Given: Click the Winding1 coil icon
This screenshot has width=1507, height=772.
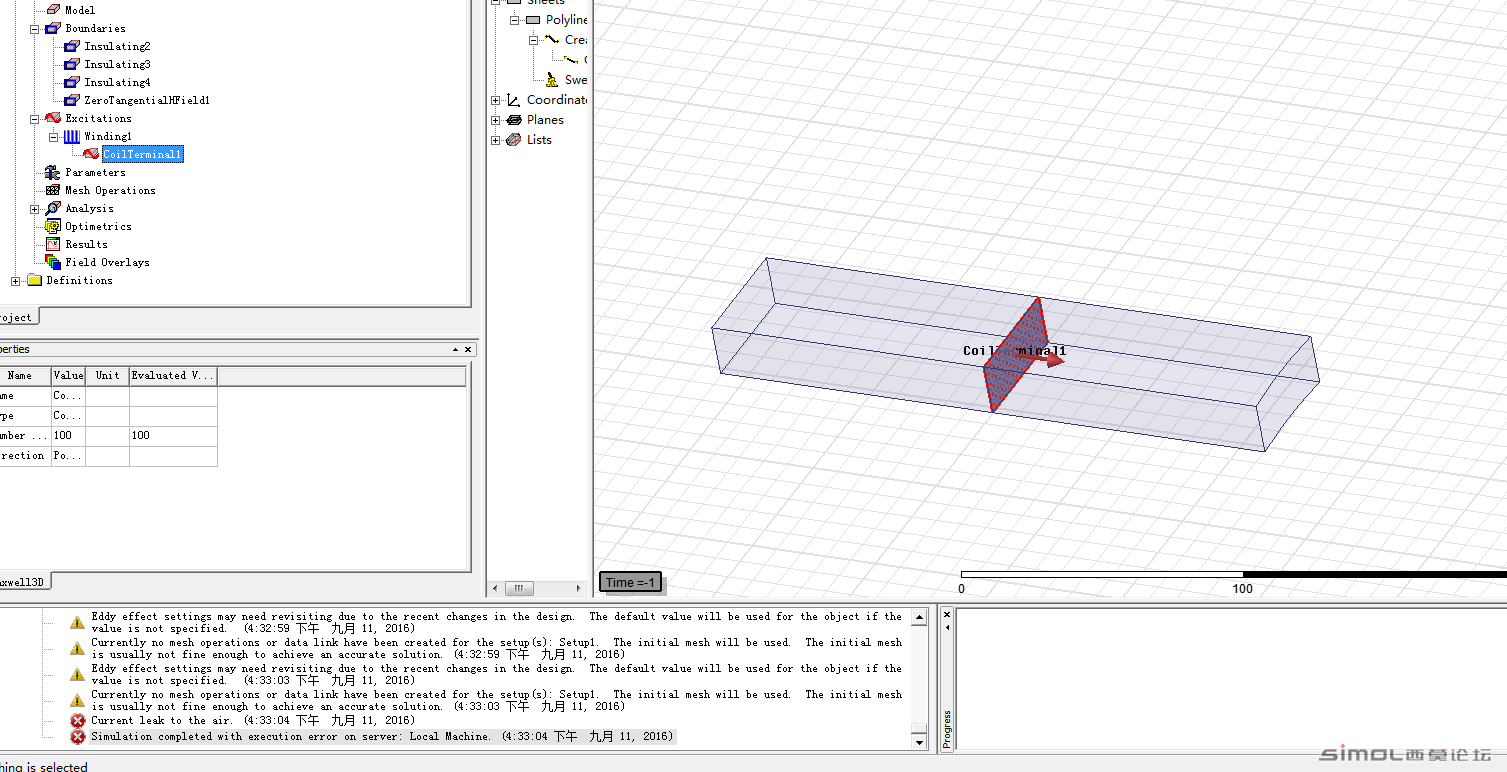Looking at the screenshot, I should 72,136.
